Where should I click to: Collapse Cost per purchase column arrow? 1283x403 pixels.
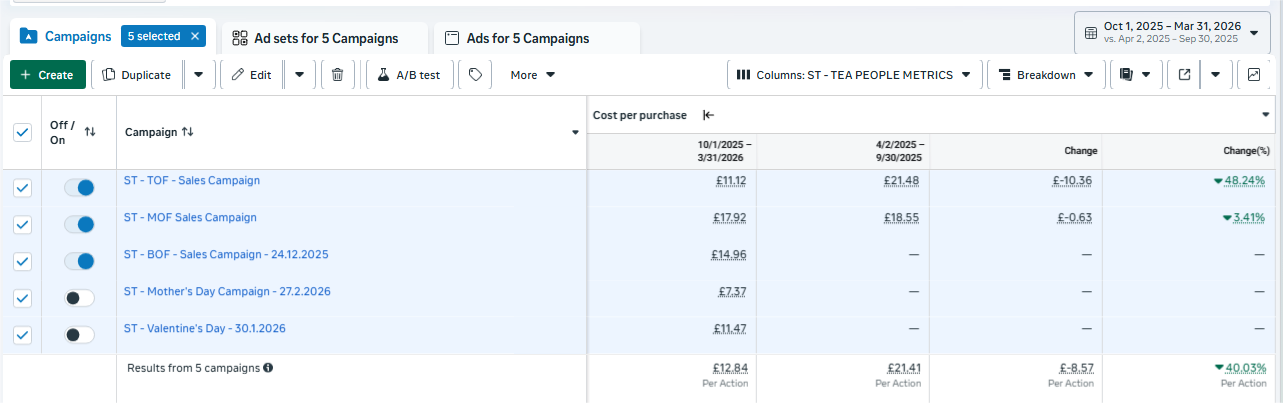[708, 115]
